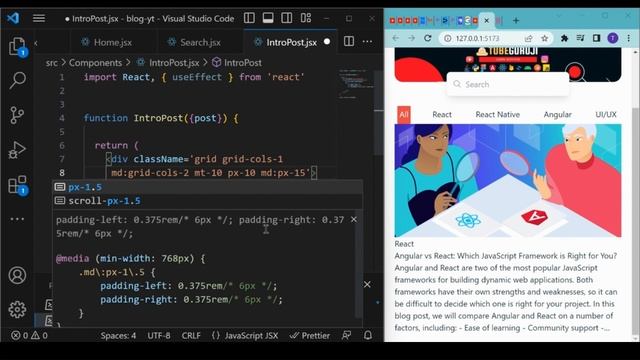Open browser media control icon
The height and width of the screenshot is (360, 640).
coord(580,38)
